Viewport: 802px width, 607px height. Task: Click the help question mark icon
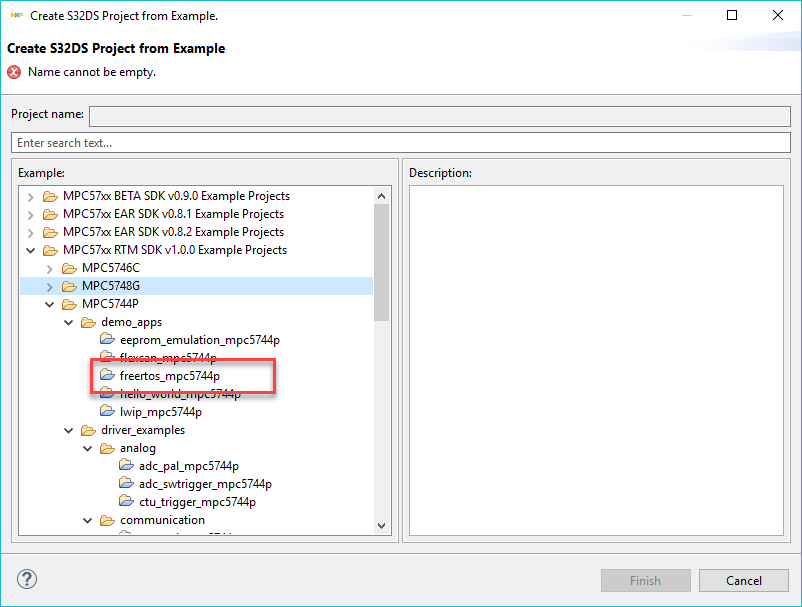click(27, 579)
